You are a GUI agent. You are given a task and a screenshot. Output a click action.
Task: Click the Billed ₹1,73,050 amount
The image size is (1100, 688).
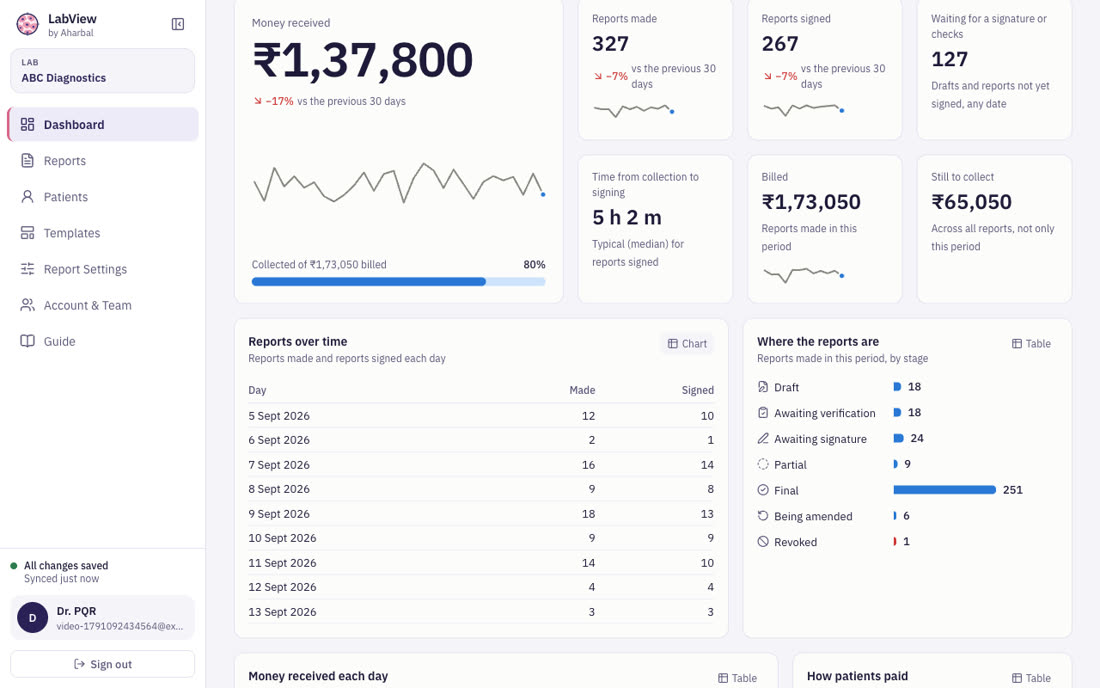point(811,202)
